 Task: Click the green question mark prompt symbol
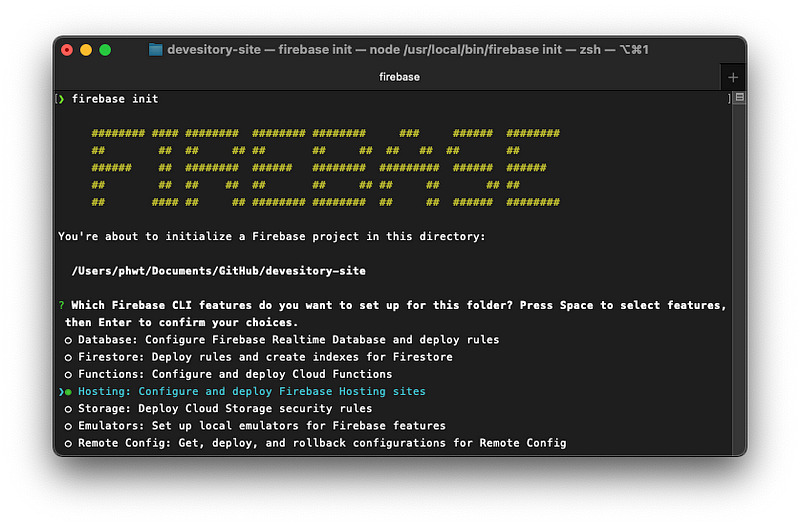[x=61, y=305]
